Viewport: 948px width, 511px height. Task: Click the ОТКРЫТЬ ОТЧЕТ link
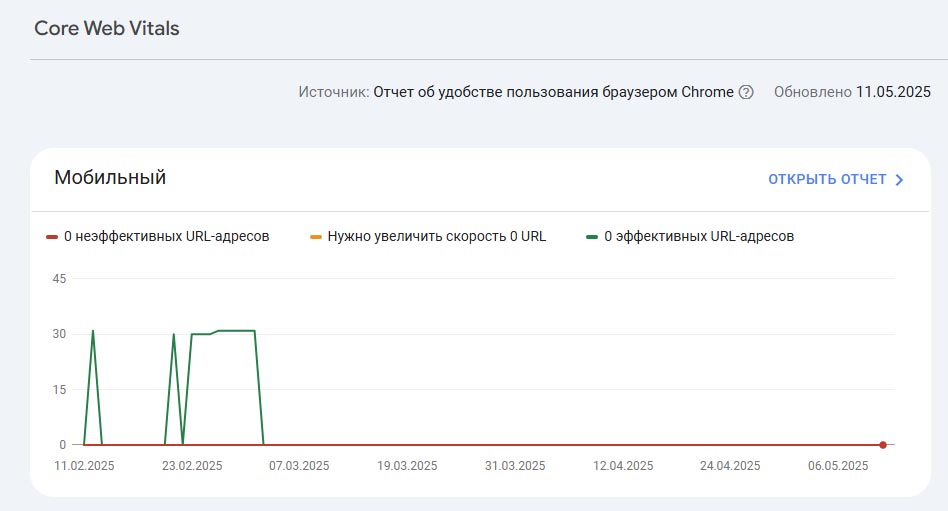tap(827, 180)
